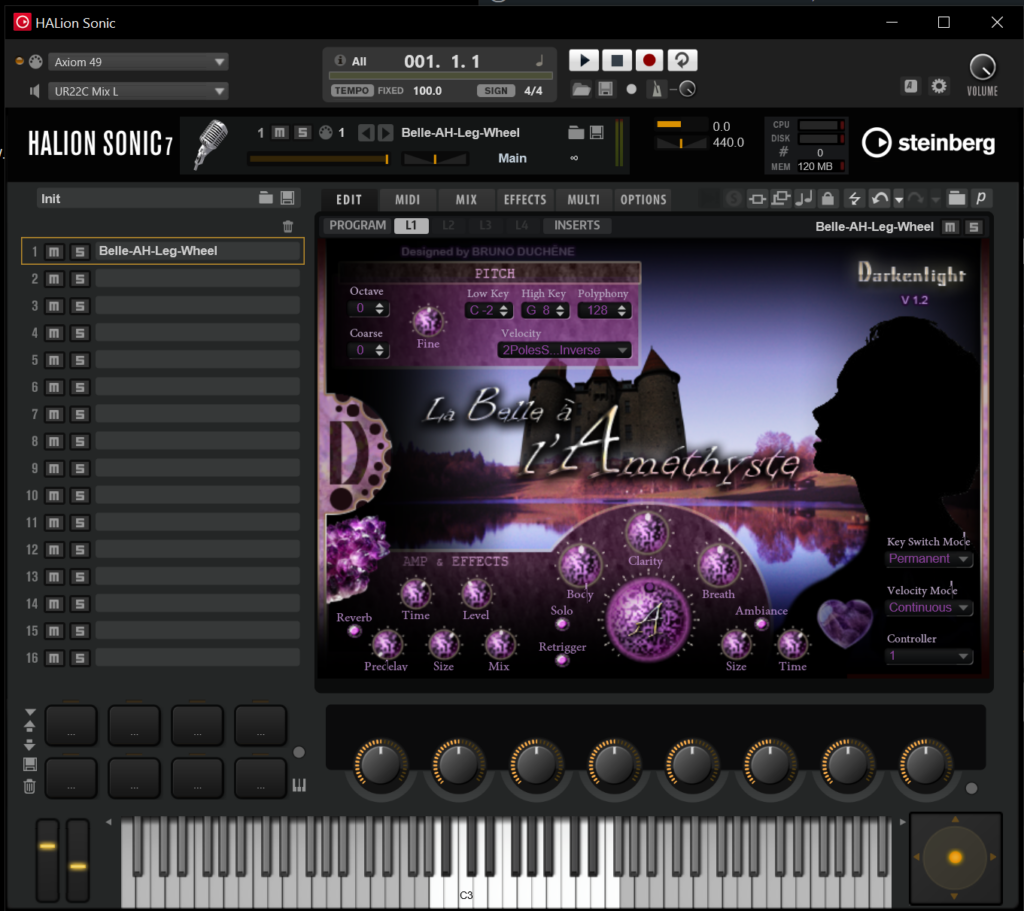
Task: Click the Polyphony 128 stepper arrows
Action: 622,311
